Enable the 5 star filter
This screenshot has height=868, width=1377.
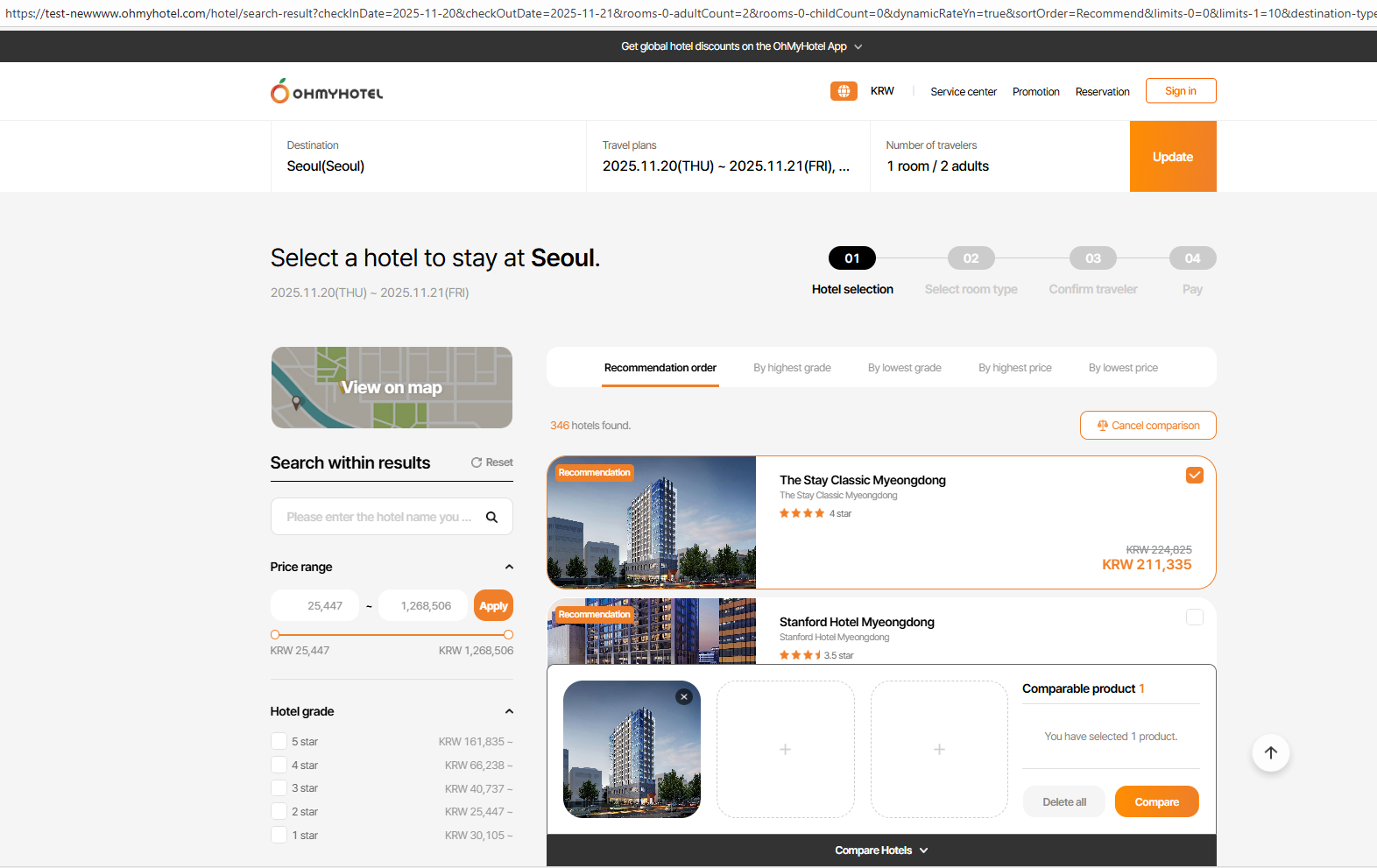tap(279, 742)
